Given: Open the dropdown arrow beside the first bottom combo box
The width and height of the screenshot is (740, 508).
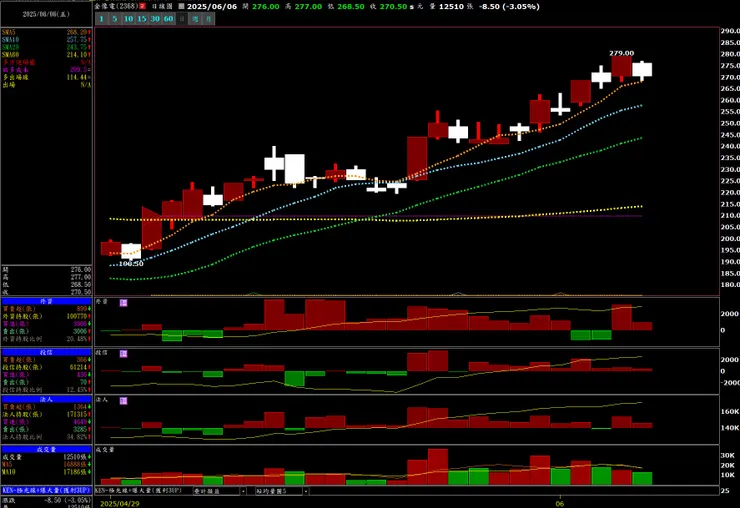Looking at the screenshot, I should click(244, 491).
